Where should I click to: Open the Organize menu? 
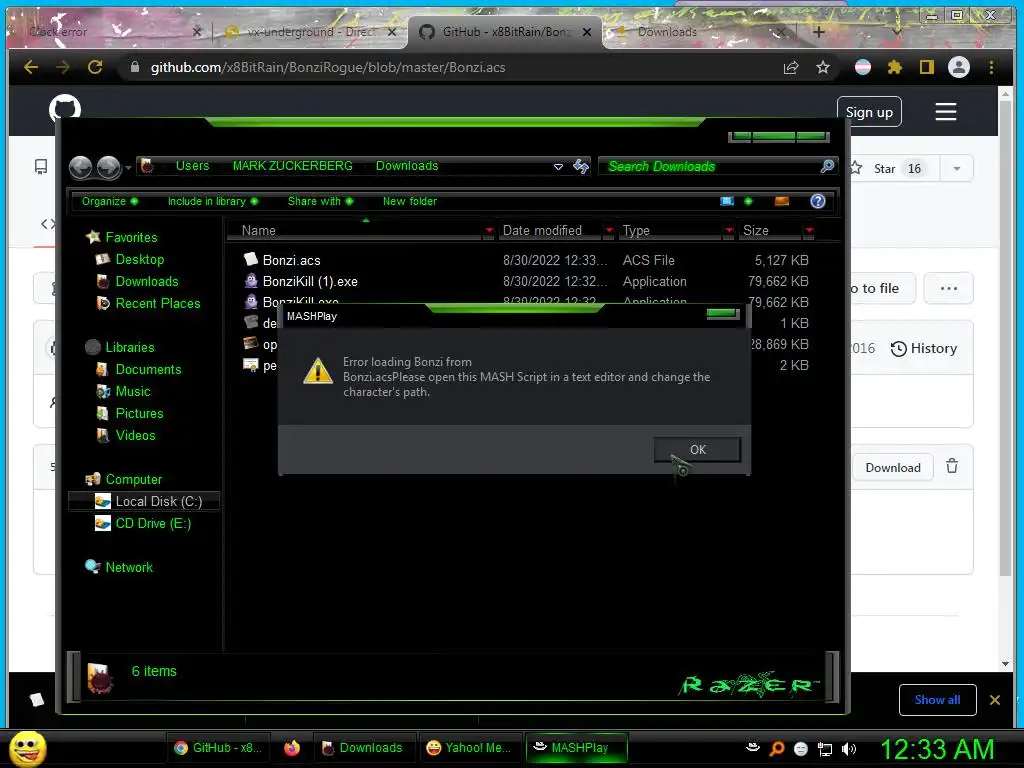tap(109, 201)
